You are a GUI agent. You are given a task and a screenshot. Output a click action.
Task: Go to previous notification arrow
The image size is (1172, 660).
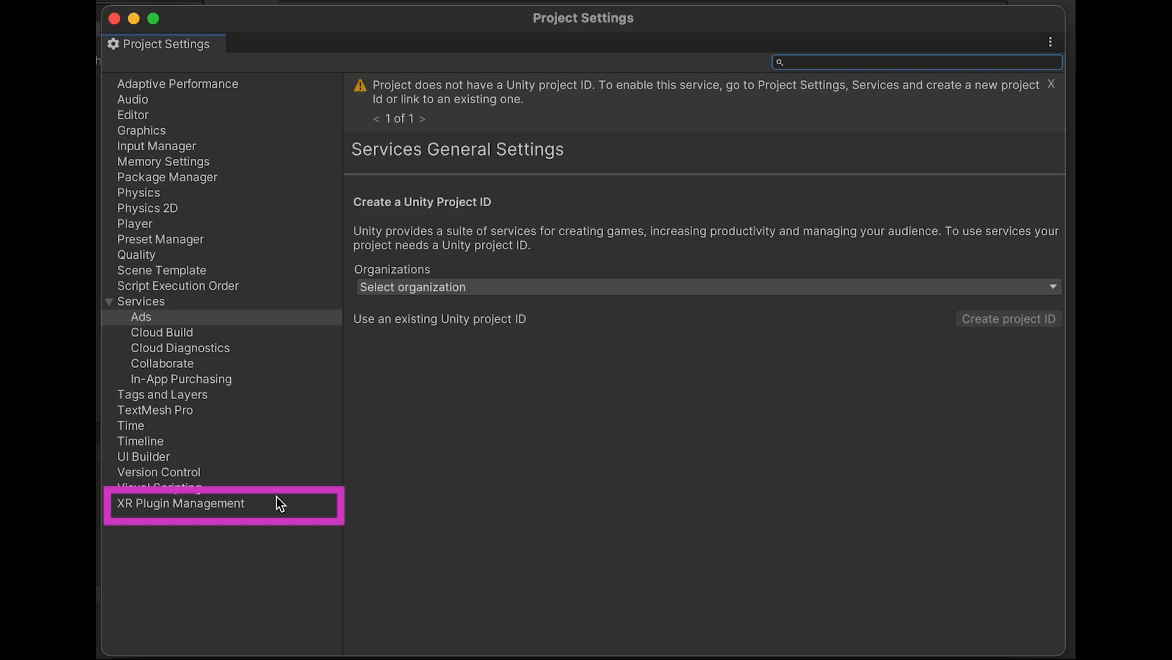click(x=376, y=119)
